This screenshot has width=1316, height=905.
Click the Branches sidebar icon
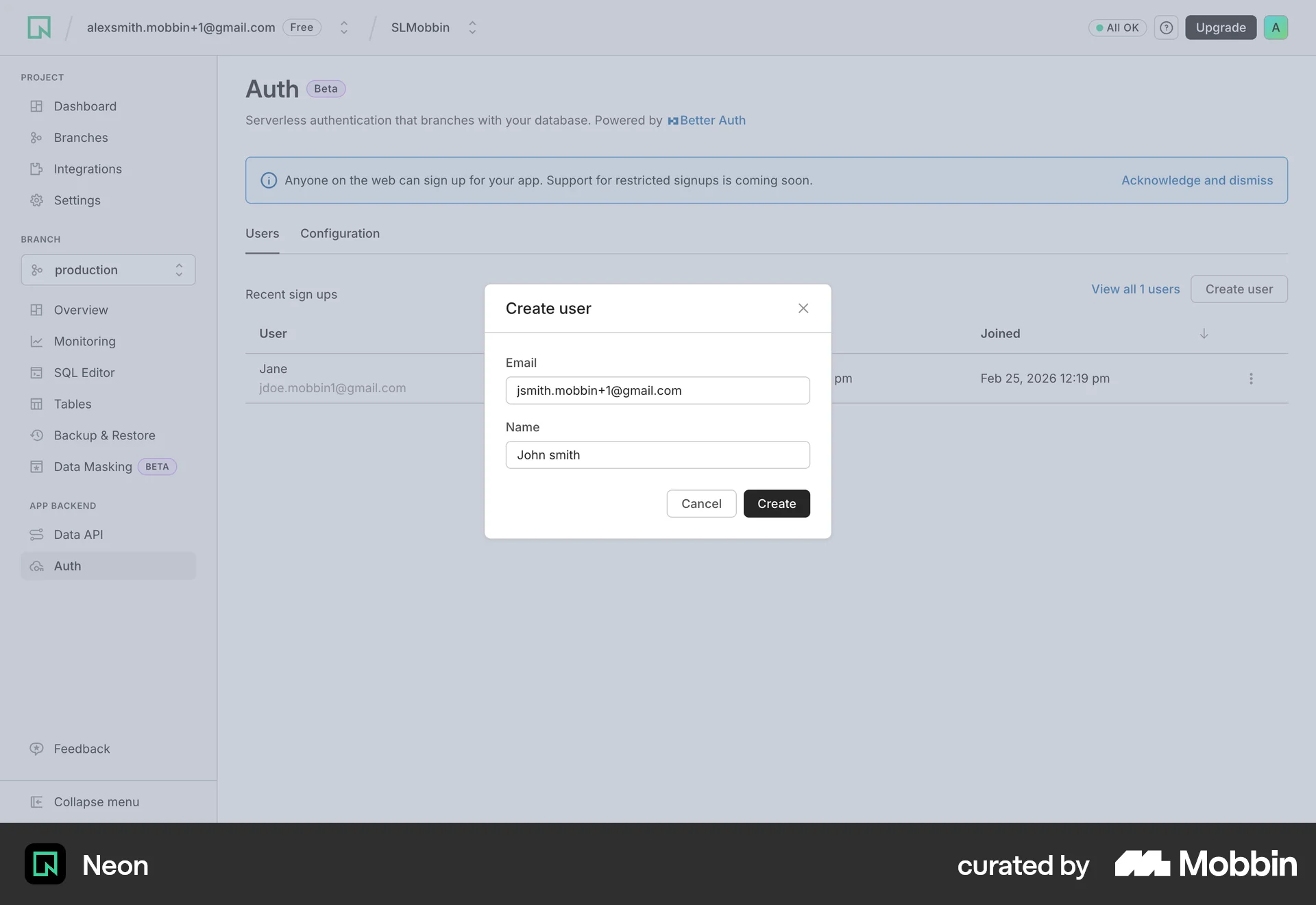(x=36, y=138)
